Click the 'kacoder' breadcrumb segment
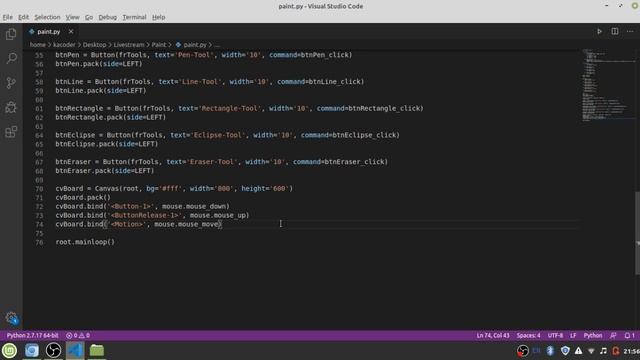This screenshot has width=640, height=360. [64, 45]
